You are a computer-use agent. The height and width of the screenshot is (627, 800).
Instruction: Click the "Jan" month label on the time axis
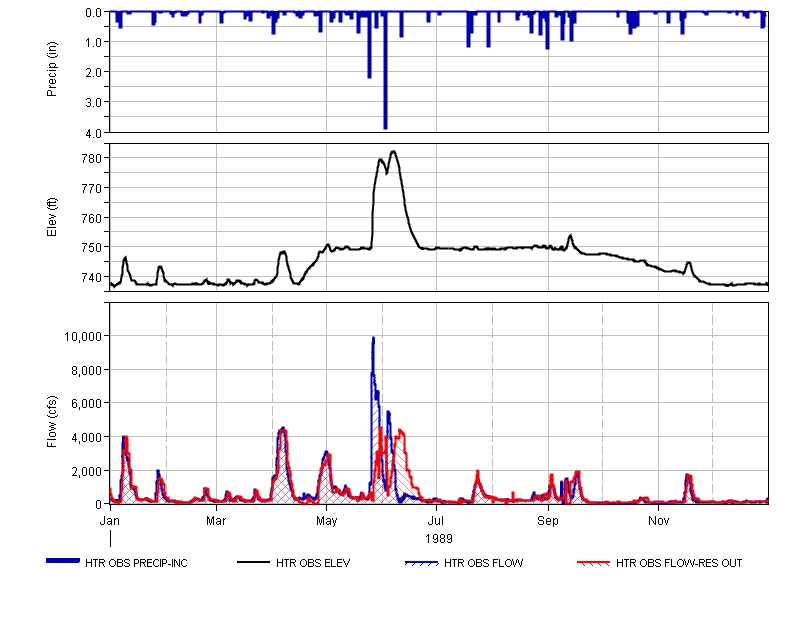pos(110,521)
